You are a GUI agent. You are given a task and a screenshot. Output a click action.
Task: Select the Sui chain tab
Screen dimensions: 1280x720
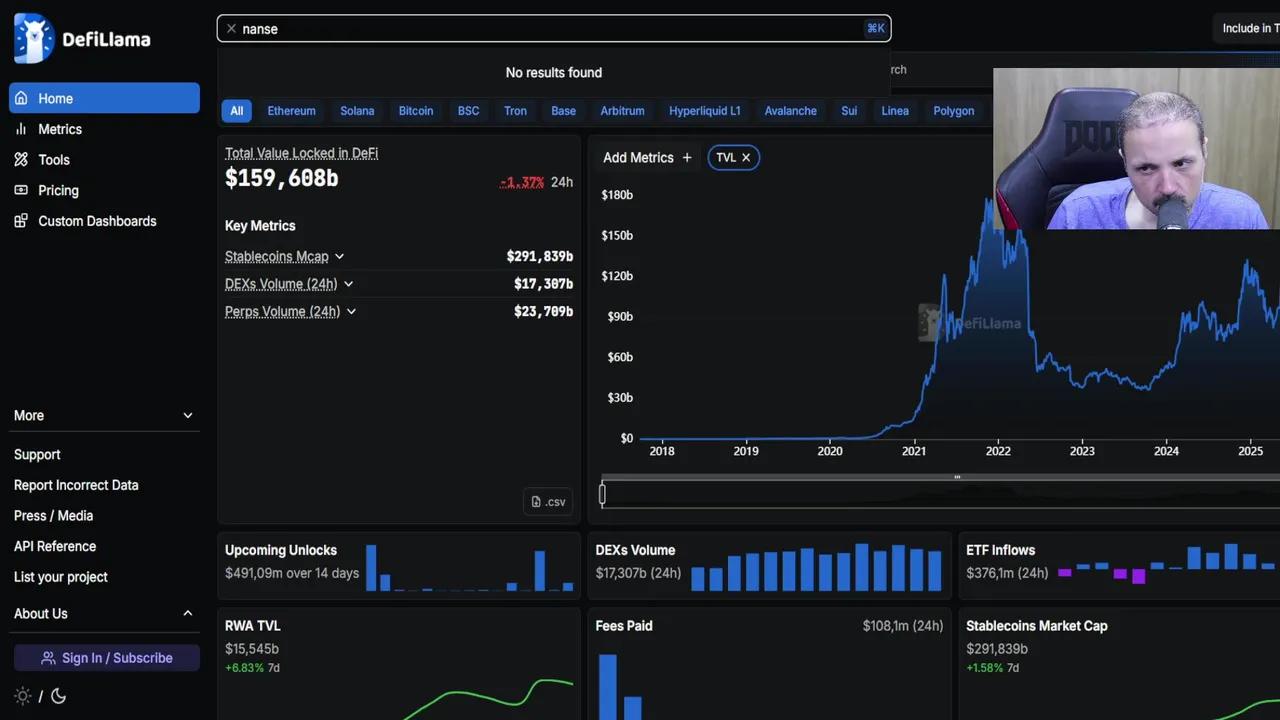coord(849,111)
